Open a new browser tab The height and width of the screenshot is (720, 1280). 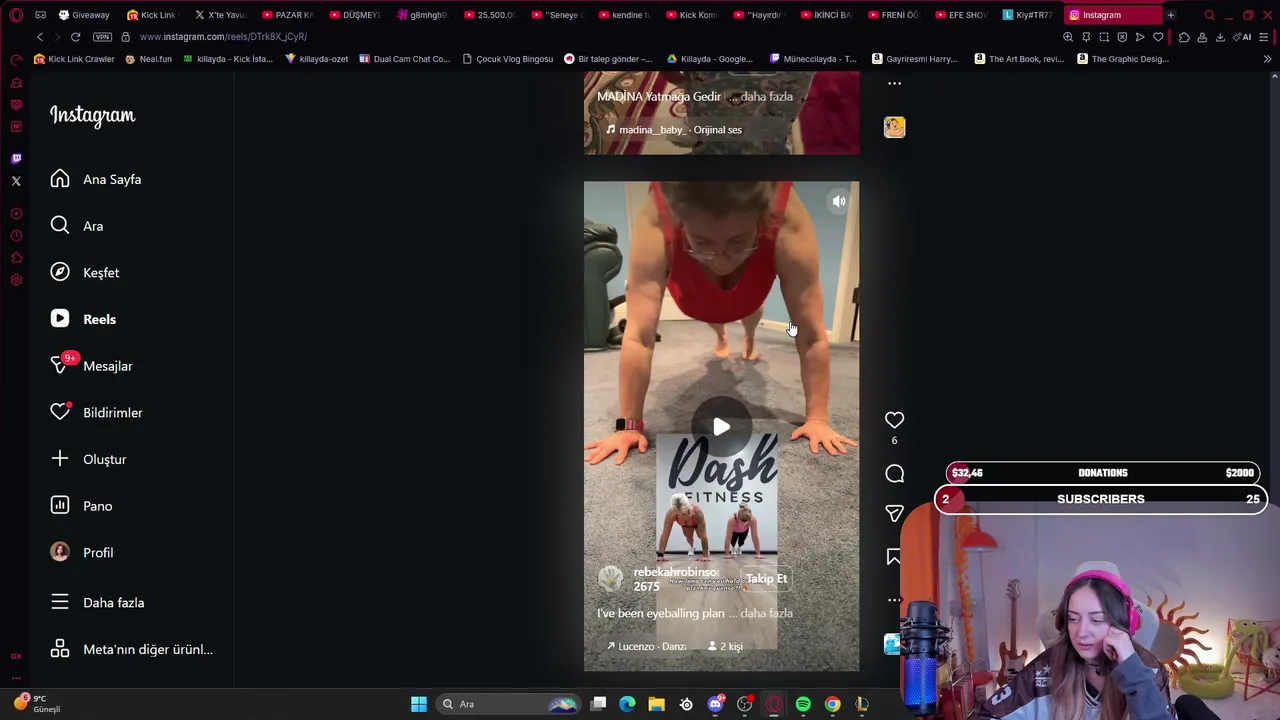point(1170,15)
